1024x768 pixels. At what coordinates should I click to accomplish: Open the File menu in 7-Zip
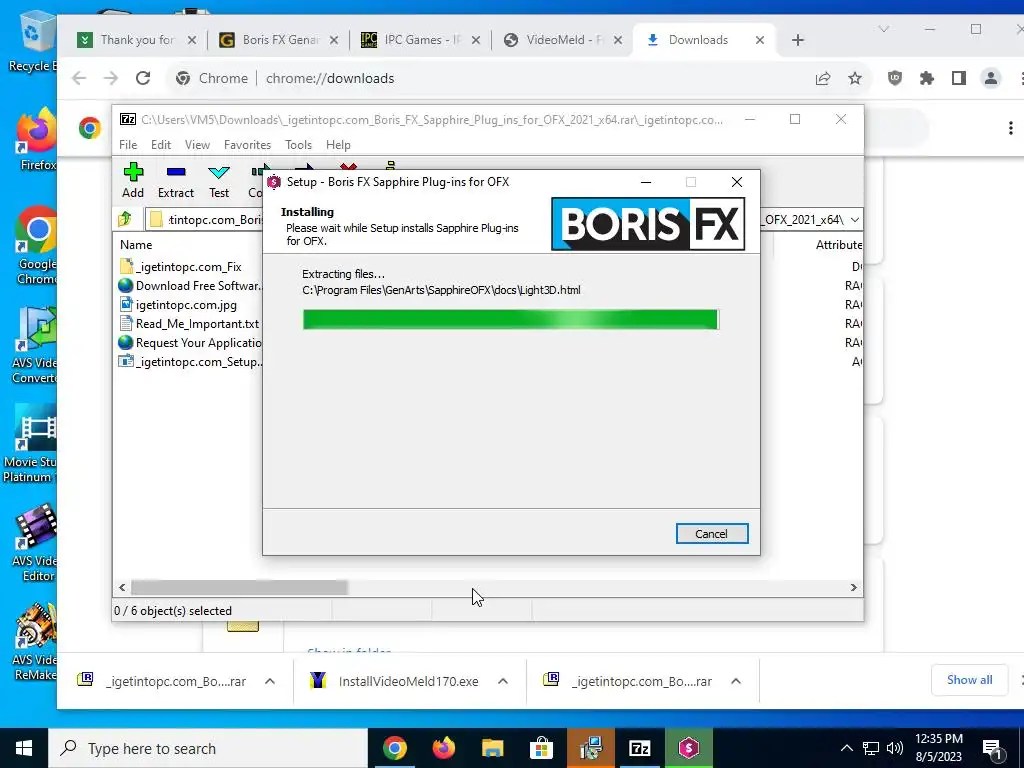[x=128, y=145]
